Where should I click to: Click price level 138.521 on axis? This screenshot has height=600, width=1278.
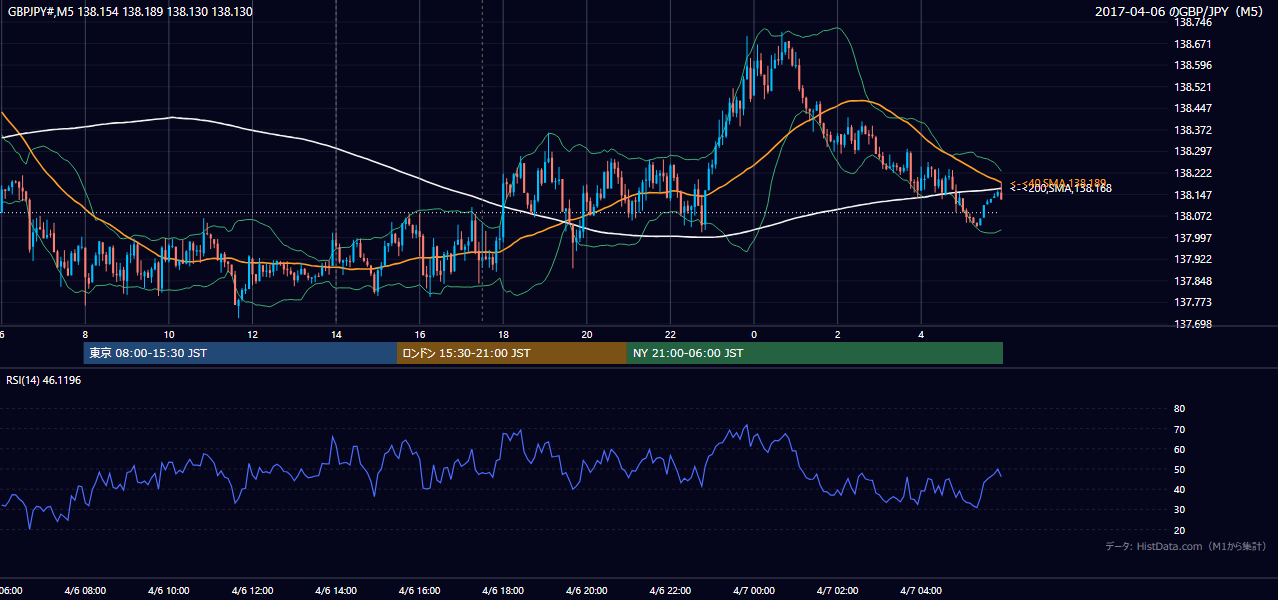1193,87
